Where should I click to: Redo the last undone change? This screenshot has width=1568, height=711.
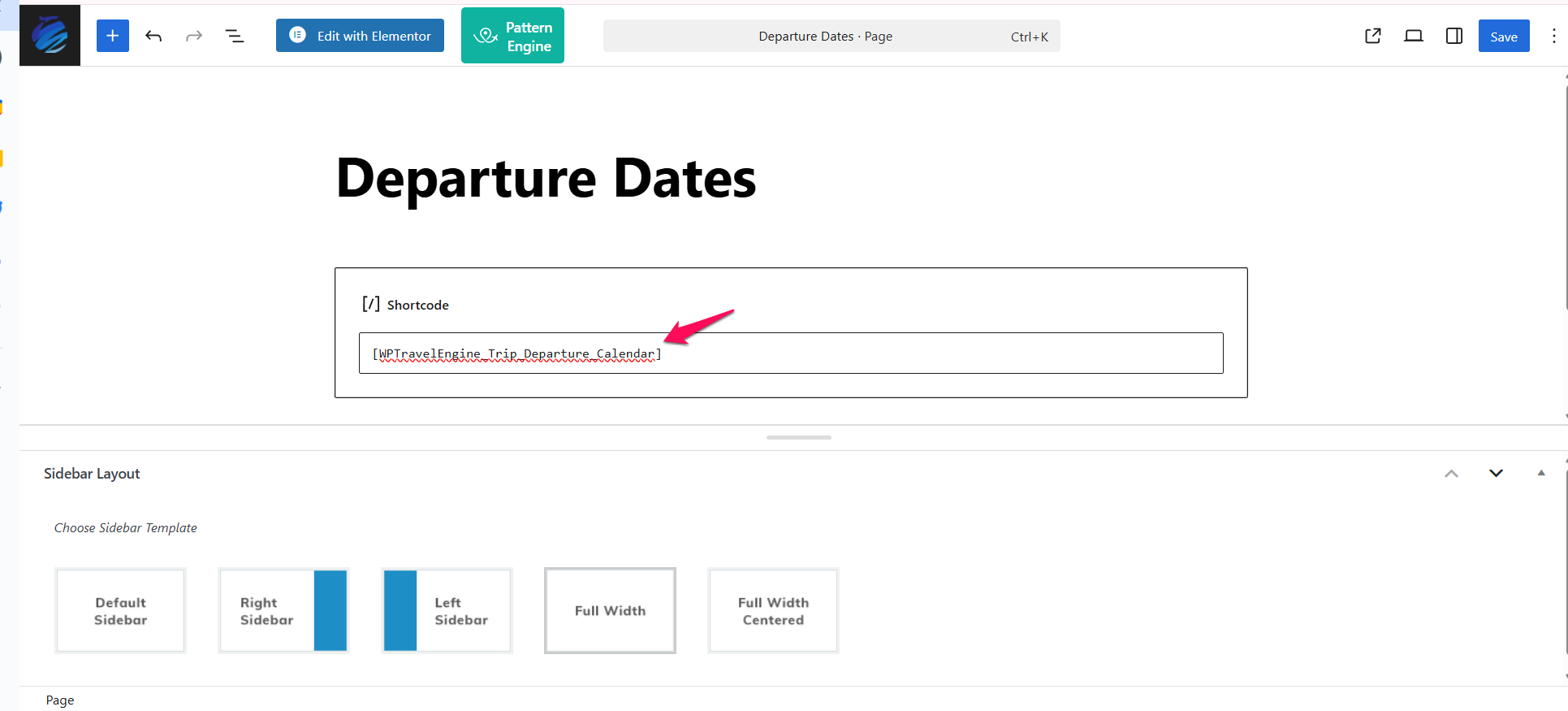point(194,36)
